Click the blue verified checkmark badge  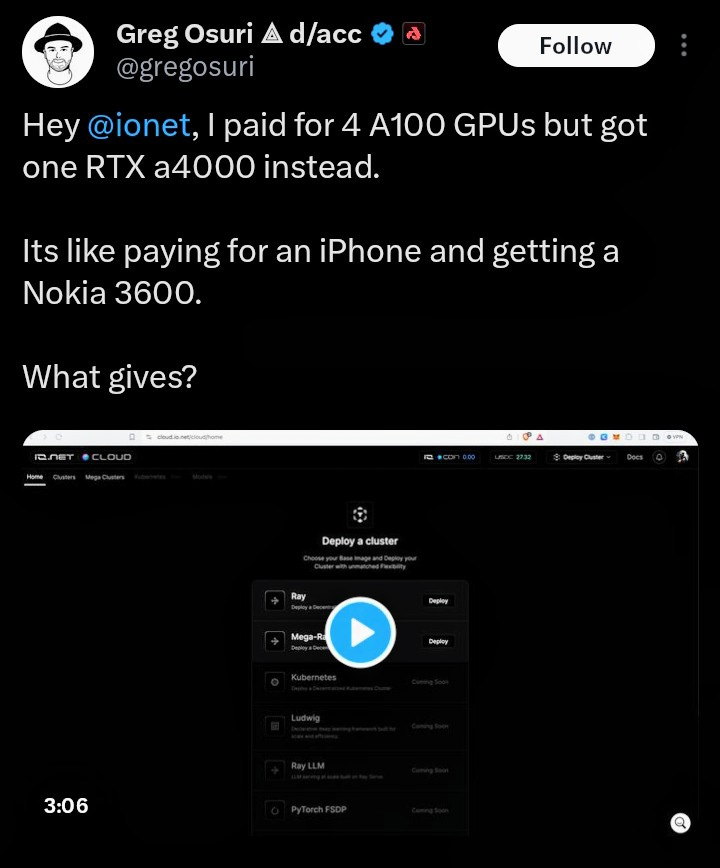(382, 34)
